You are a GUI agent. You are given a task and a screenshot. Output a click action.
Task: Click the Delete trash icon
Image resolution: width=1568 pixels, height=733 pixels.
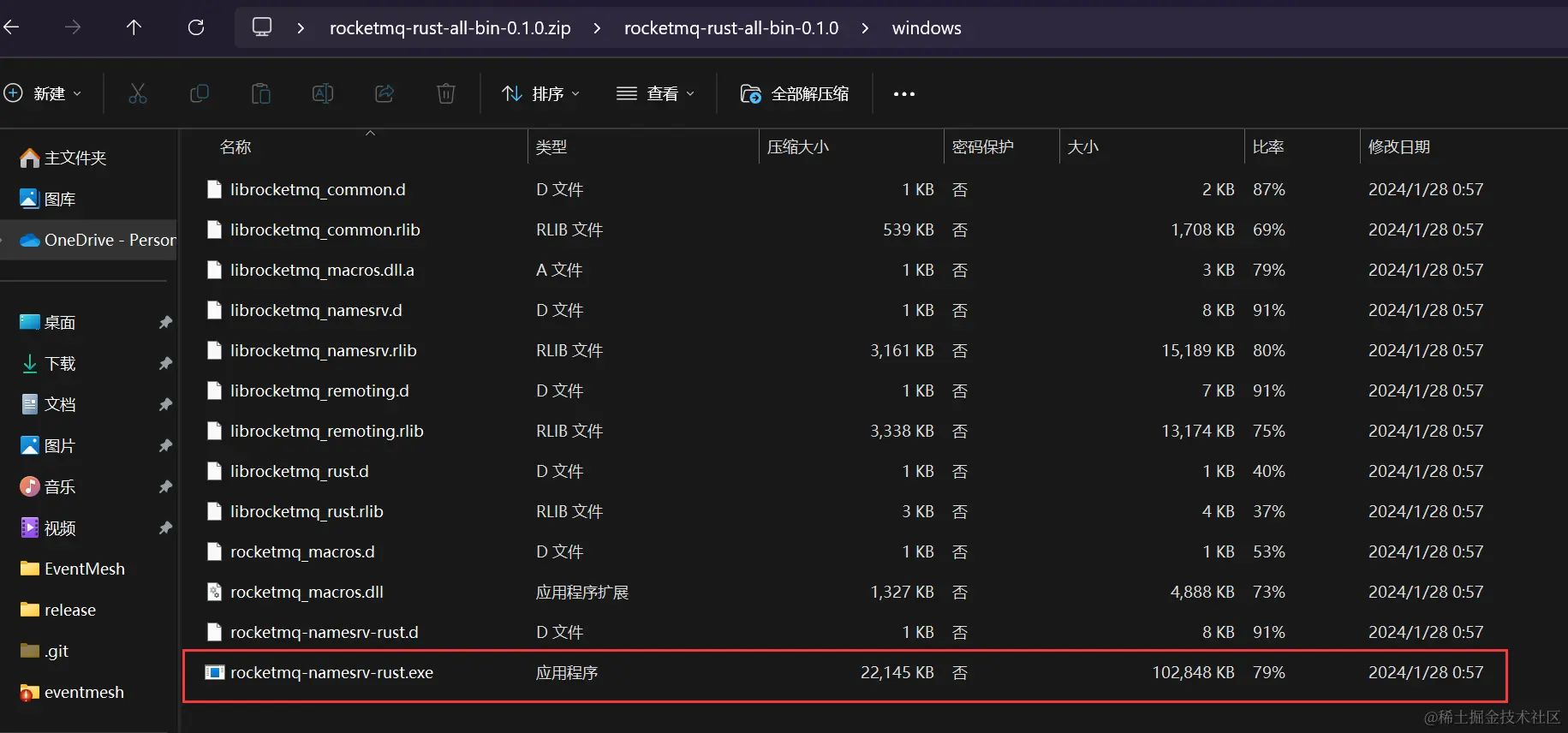[x=446, y=93]
